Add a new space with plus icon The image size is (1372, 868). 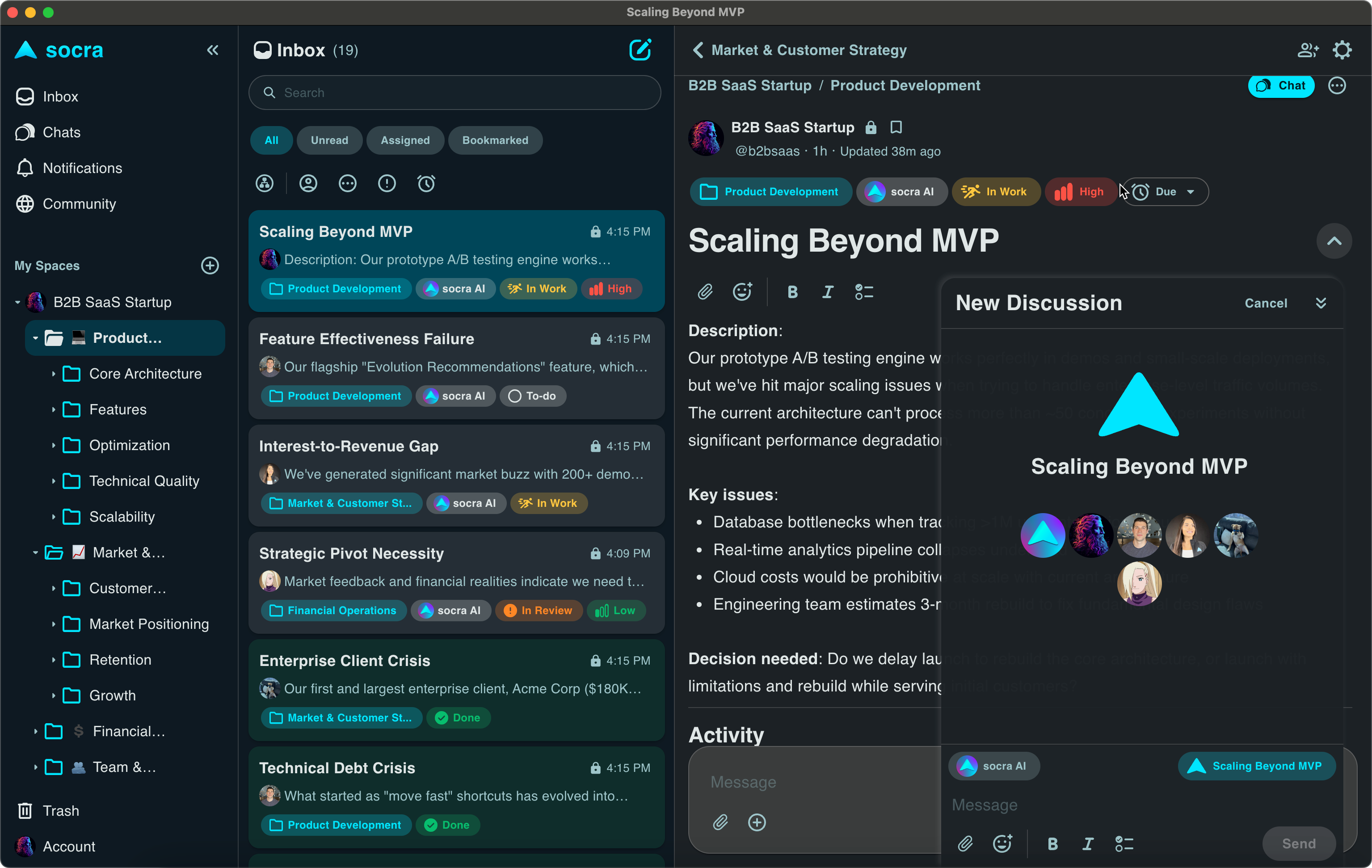(210, 265)
